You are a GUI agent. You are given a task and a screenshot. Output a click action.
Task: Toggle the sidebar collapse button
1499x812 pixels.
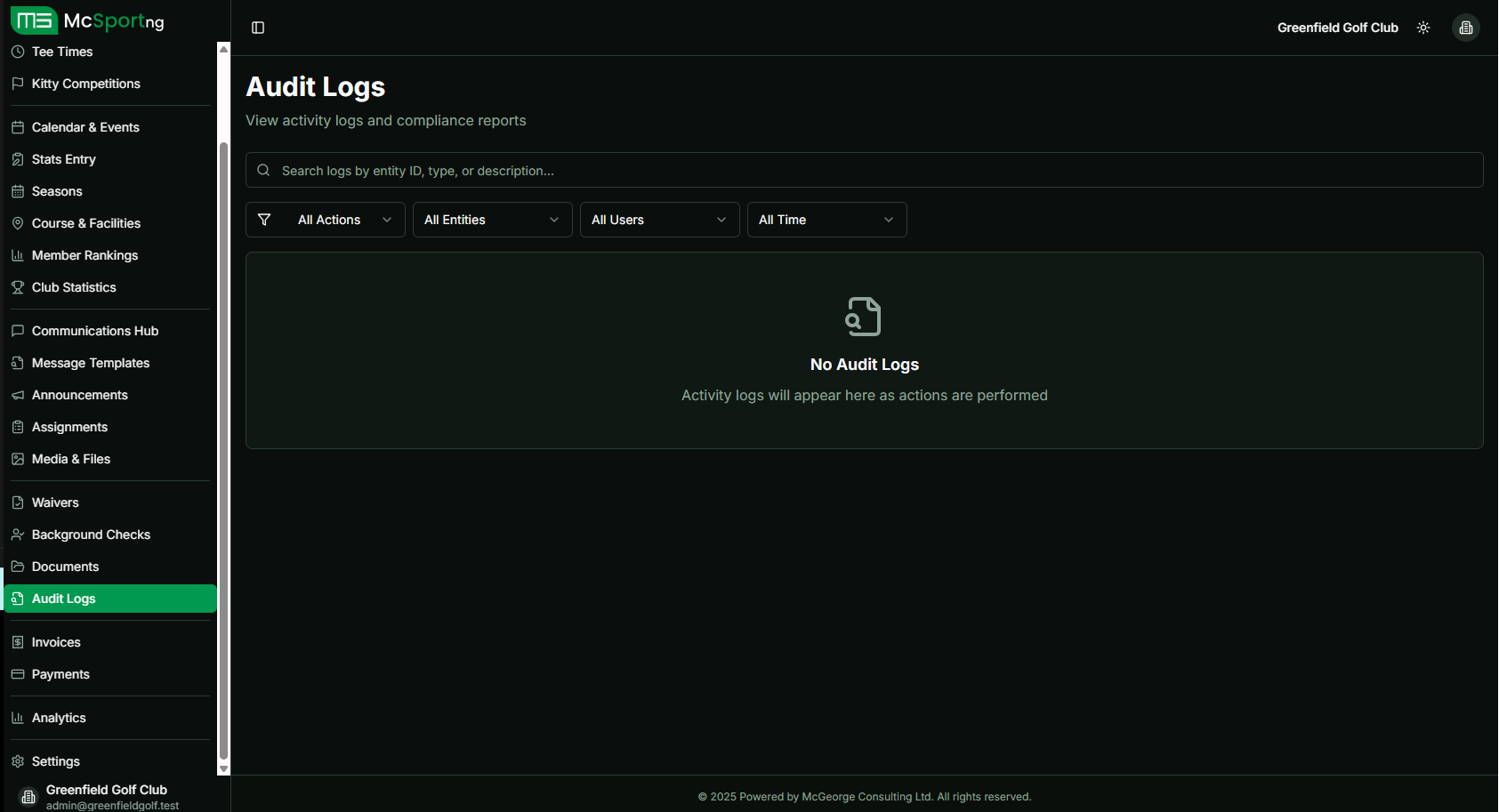click(x=258, y=28)
